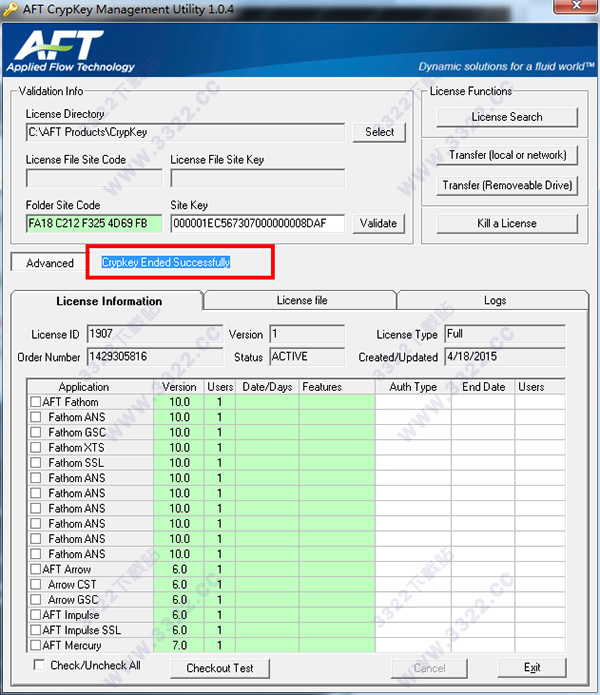Screen dimensions: 600x695
Task: Tick the Fathom GSC checkbox
Action: click(35, 432)
